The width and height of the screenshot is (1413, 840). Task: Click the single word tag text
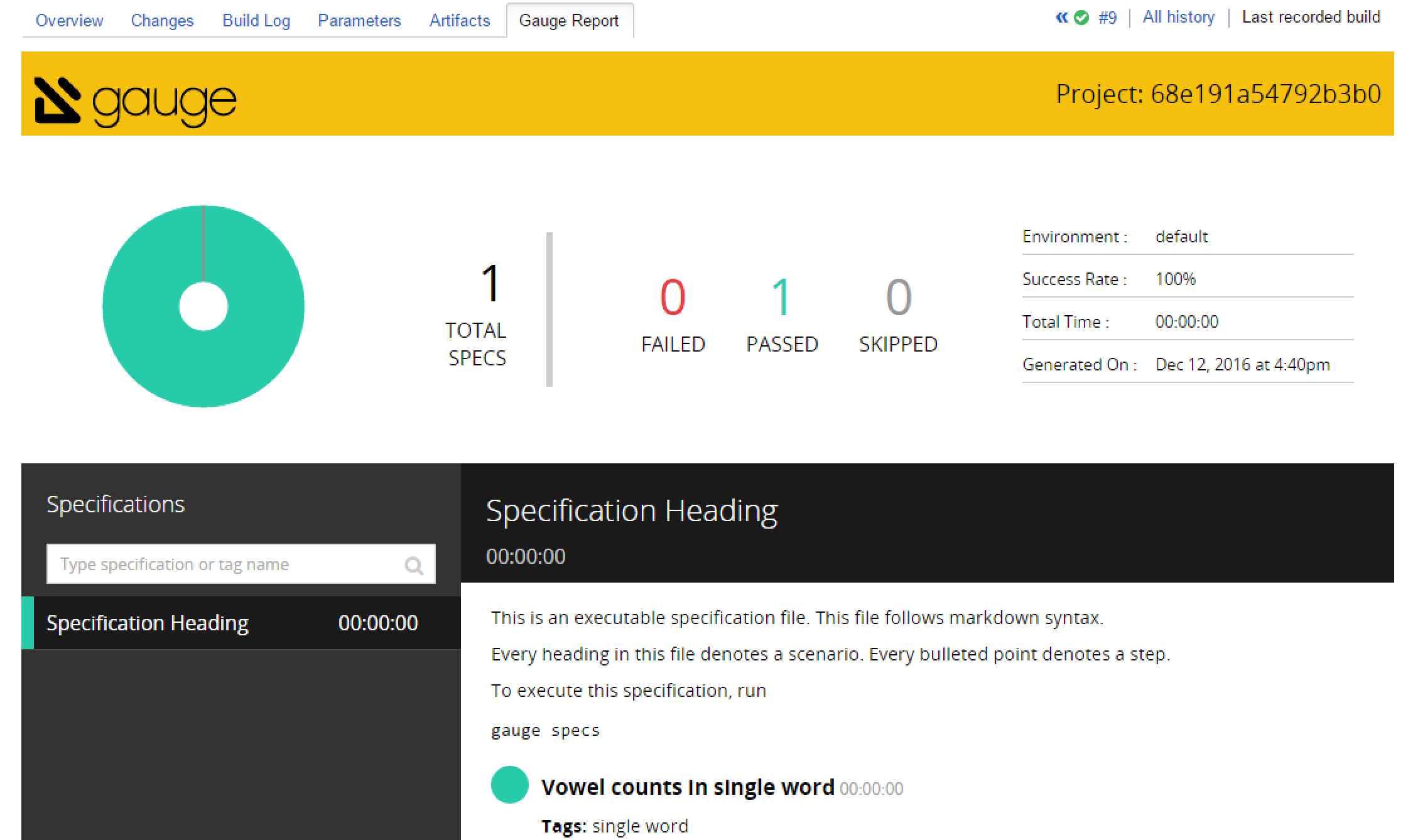[640, 826]
